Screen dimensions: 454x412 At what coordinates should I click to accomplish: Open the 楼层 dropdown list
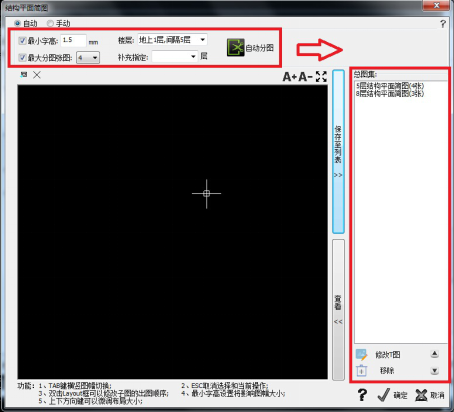[x=172, y=40]
